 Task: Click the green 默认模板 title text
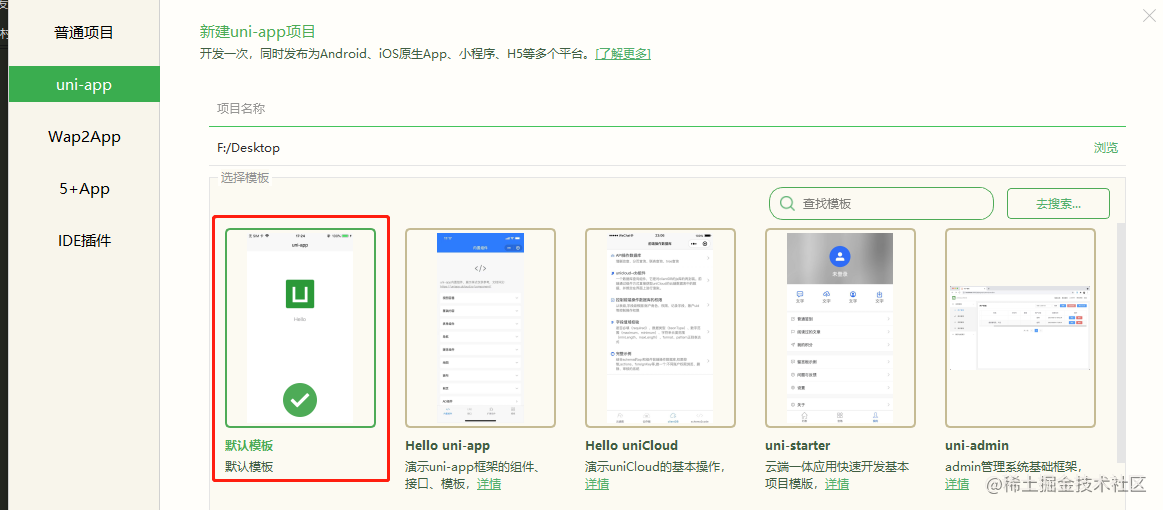coord(249,446)
